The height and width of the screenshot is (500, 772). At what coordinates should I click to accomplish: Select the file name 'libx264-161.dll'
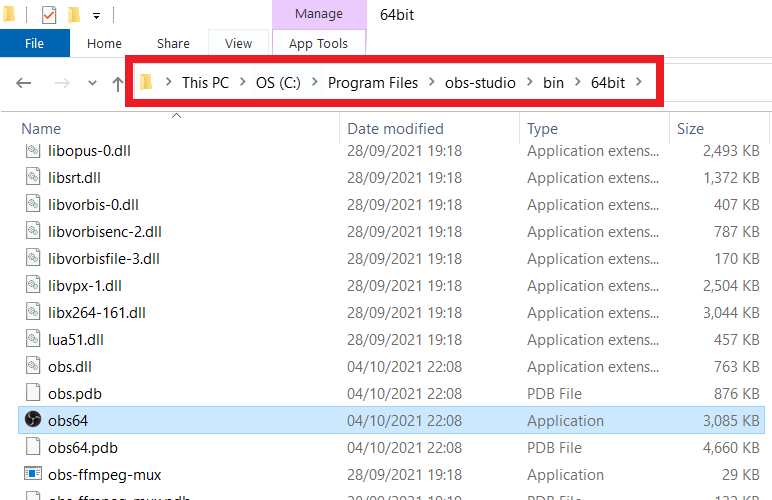pyautogui.click(x=96, y=313)
